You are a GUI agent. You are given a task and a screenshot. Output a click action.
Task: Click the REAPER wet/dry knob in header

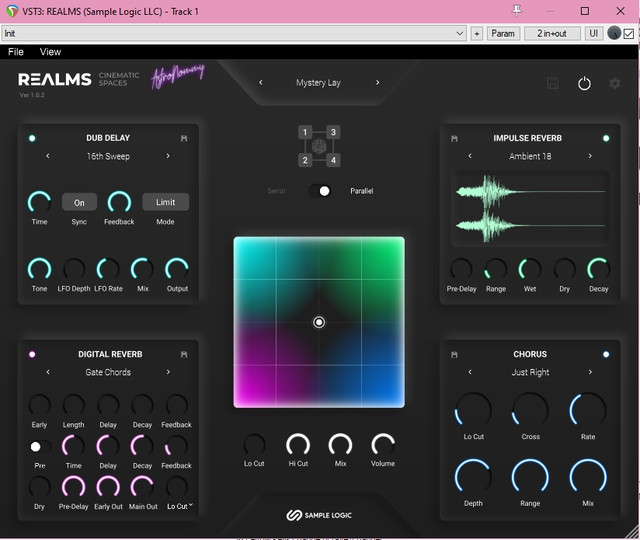click(614, 33)
